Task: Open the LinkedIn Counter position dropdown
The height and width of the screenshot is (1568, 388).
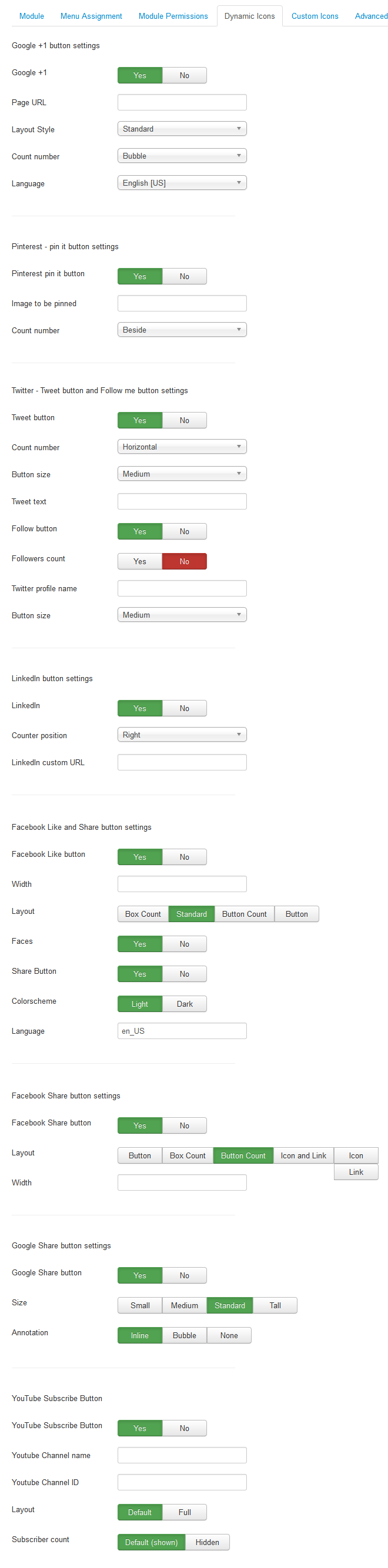Action: coord(182,735)
